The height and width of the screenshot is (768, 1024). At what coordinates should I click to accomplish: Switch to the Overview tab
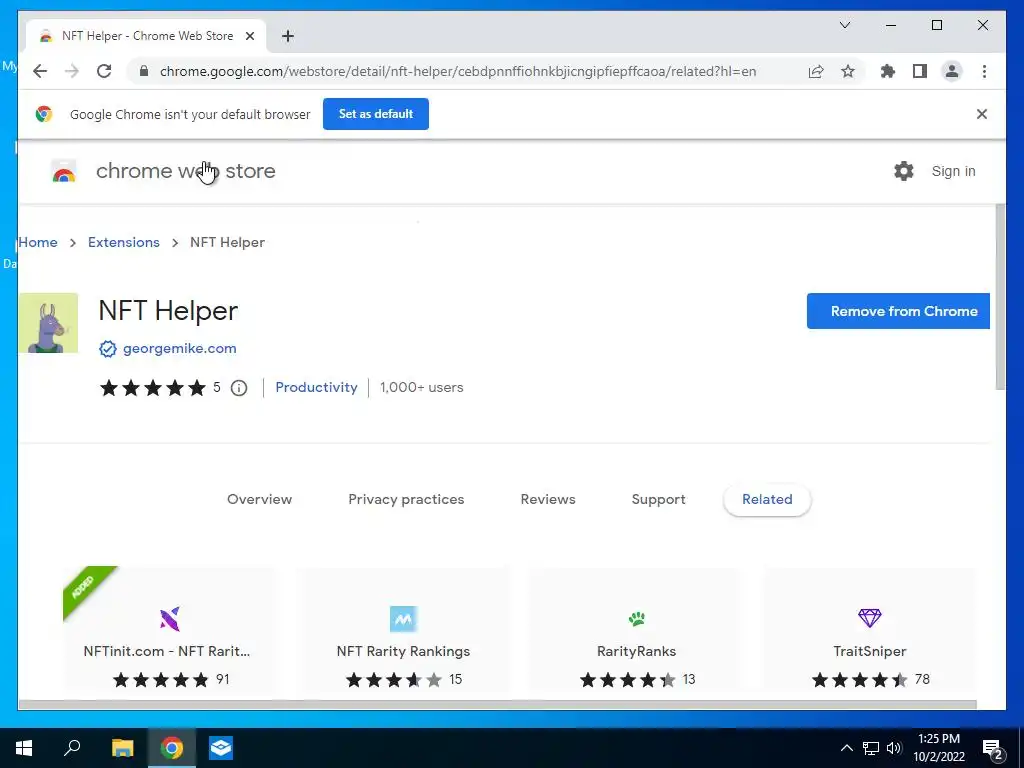tap(259, 500)
